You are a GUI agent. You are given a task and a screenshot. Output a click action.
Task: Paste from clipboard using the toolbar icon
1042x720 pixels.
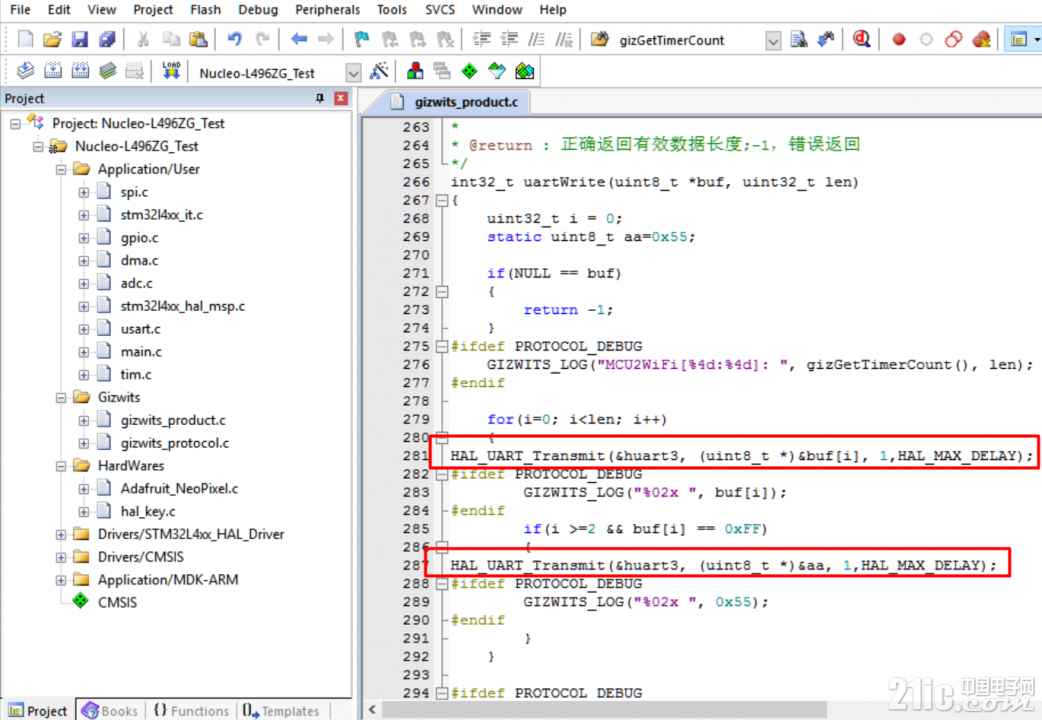(x=198, y=39)
